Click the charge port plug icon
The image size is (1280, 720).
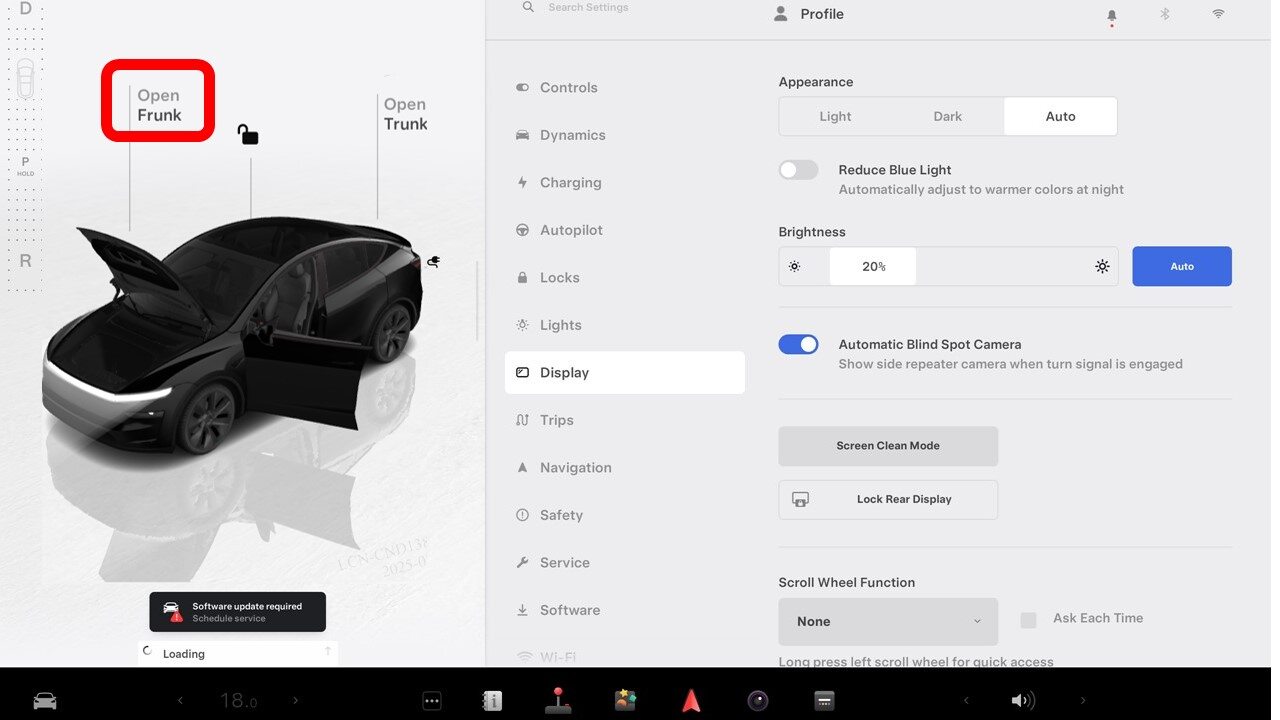click(x=433, y=261)
